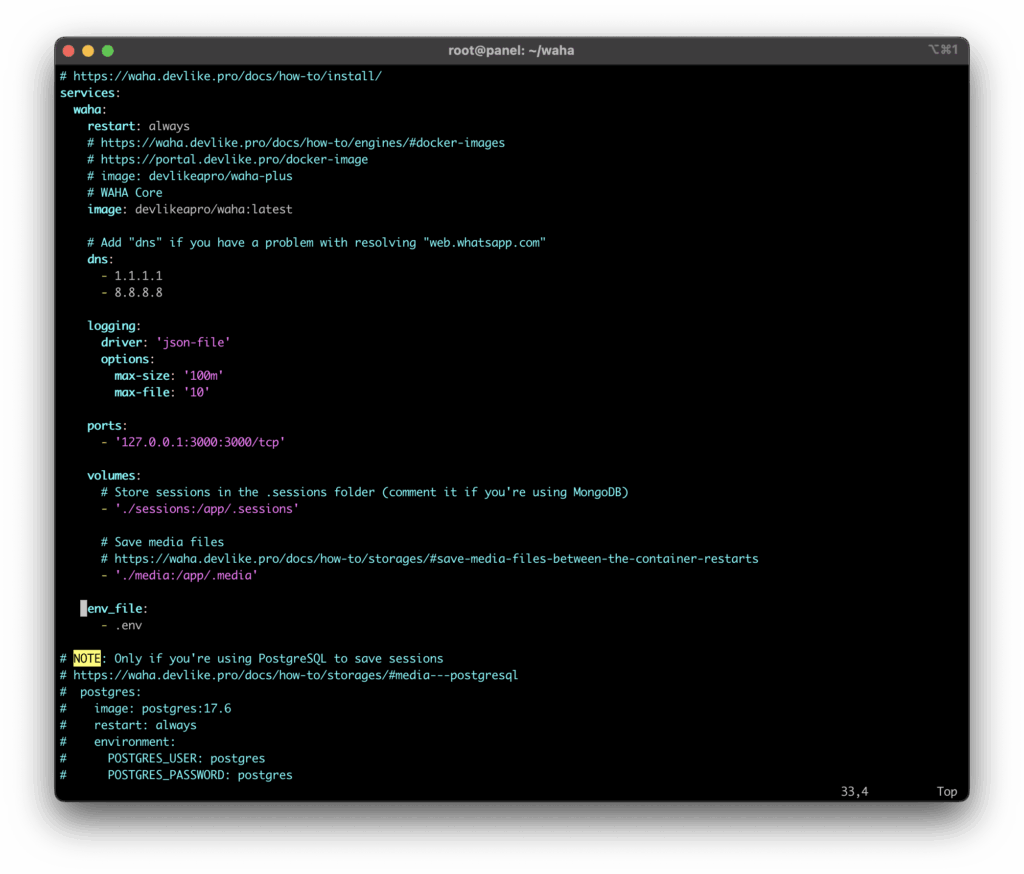
Task: Click the './sessions:/app/.sessions' volume entry
Action: [206, 509]
